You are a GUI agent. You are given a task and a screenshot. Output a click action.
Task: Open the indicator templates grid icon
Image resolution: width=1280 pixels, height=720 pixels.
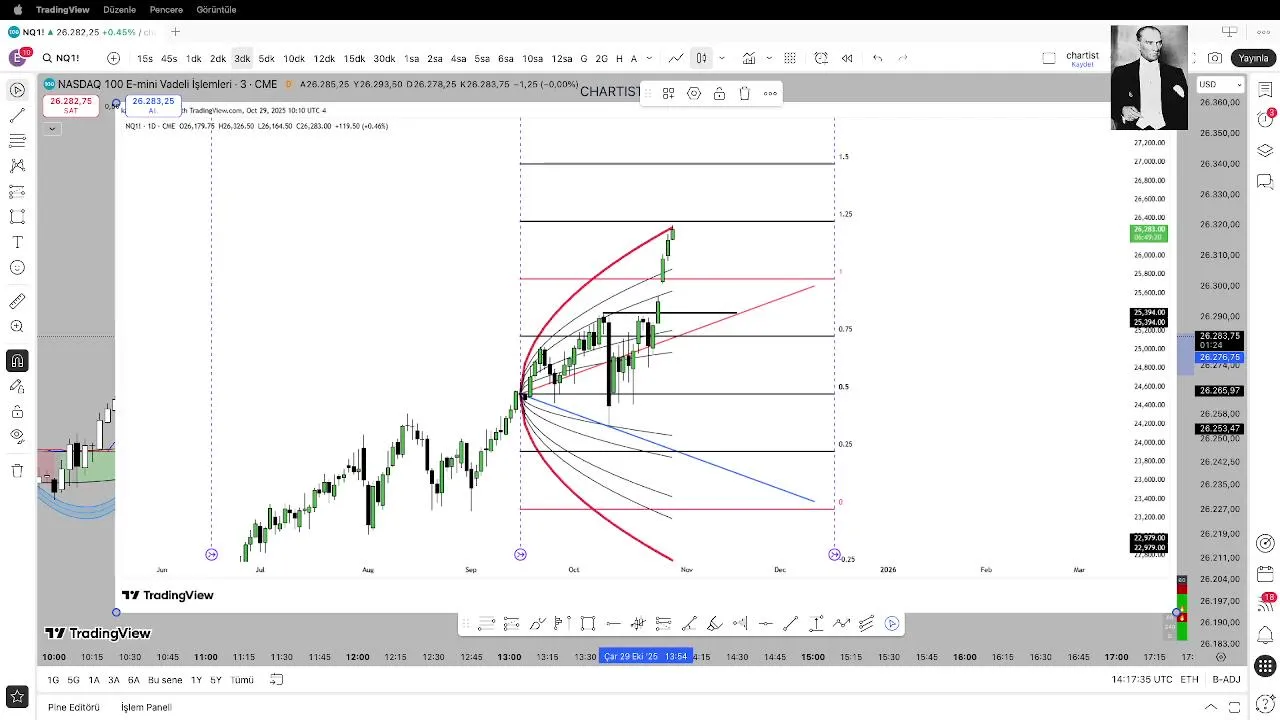(790, 58)
